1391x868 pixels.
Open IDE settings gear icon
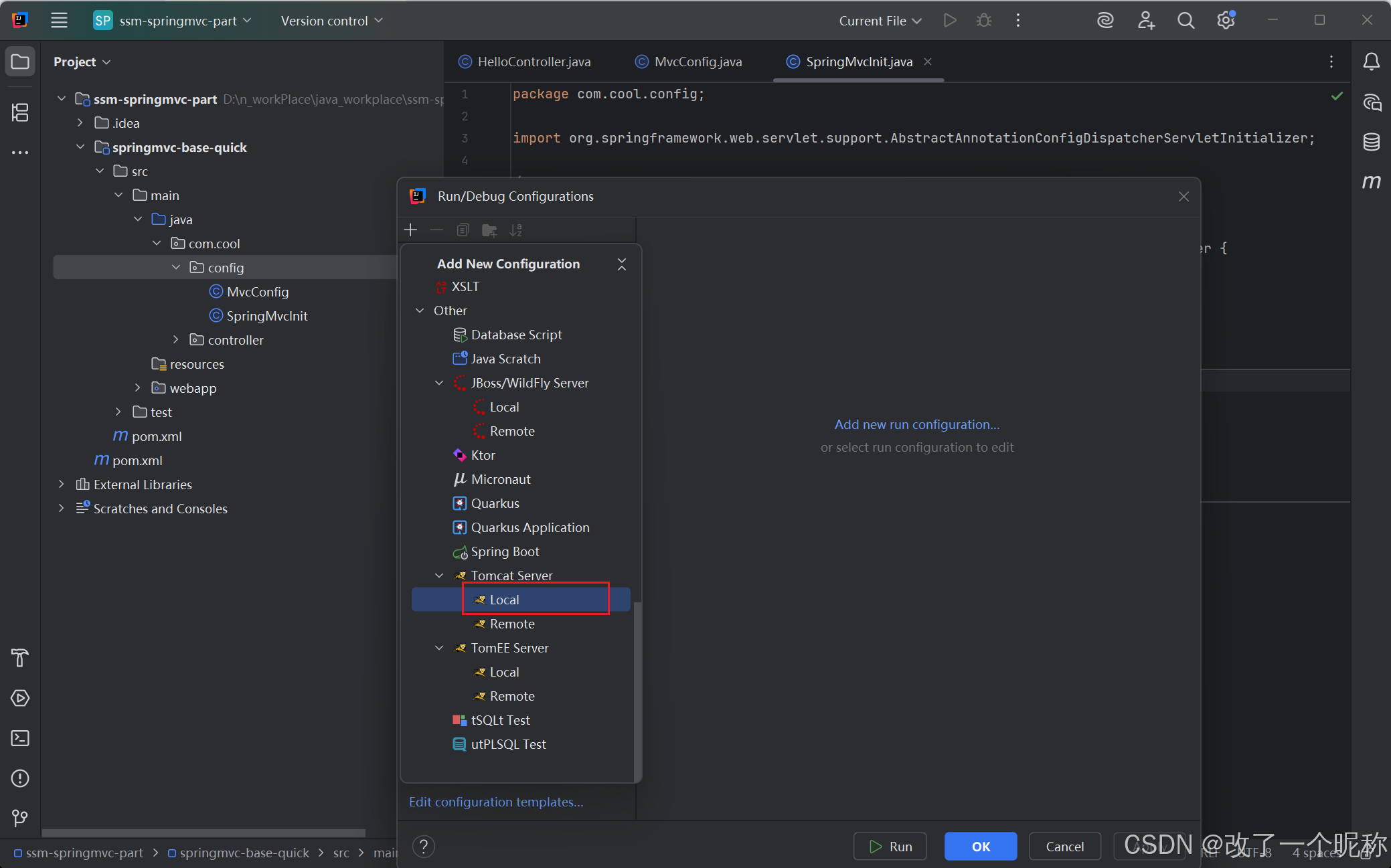coord(1226,21)
